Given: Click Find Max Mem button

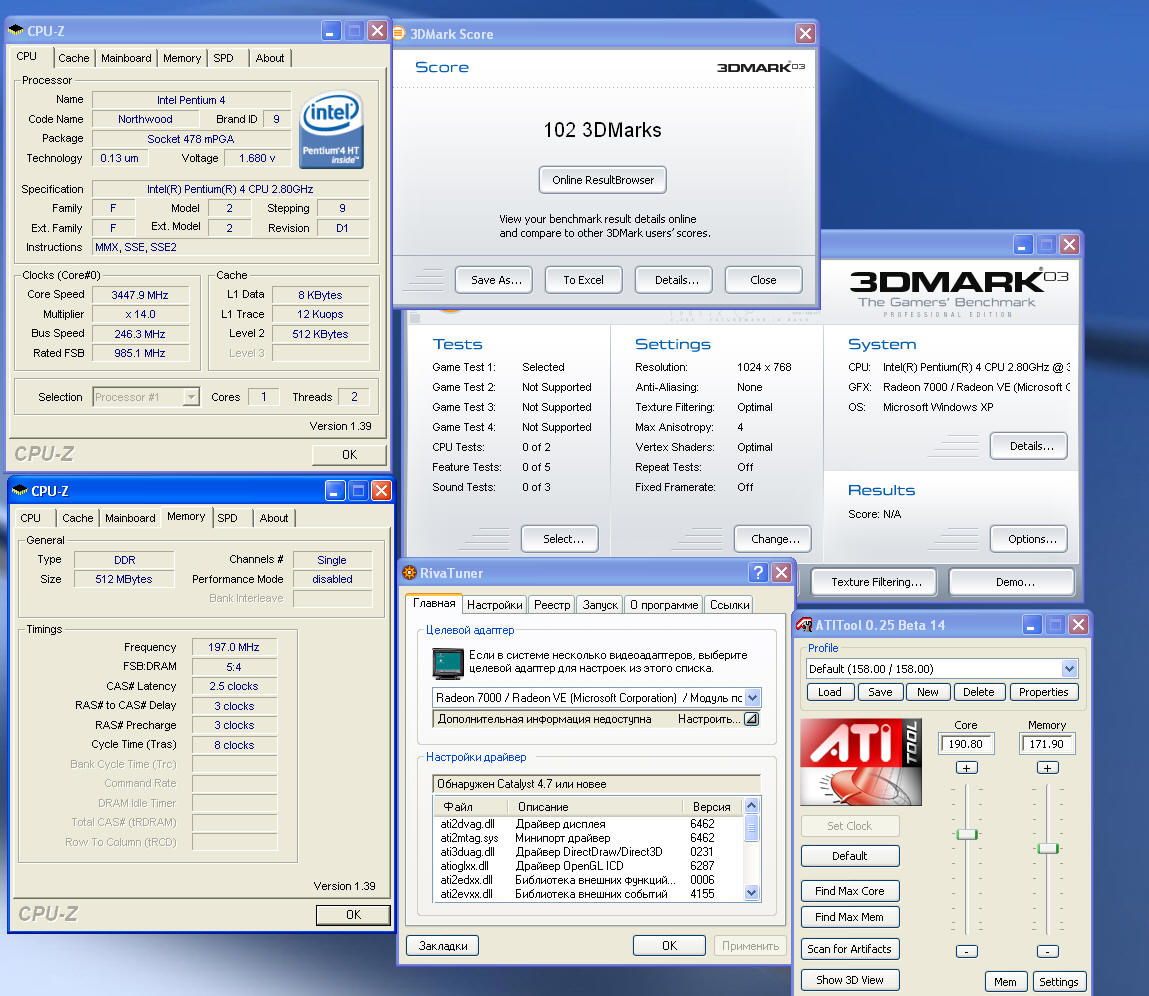Looking at the screenshot, I should pyautogui.click(x=850, y=917).
